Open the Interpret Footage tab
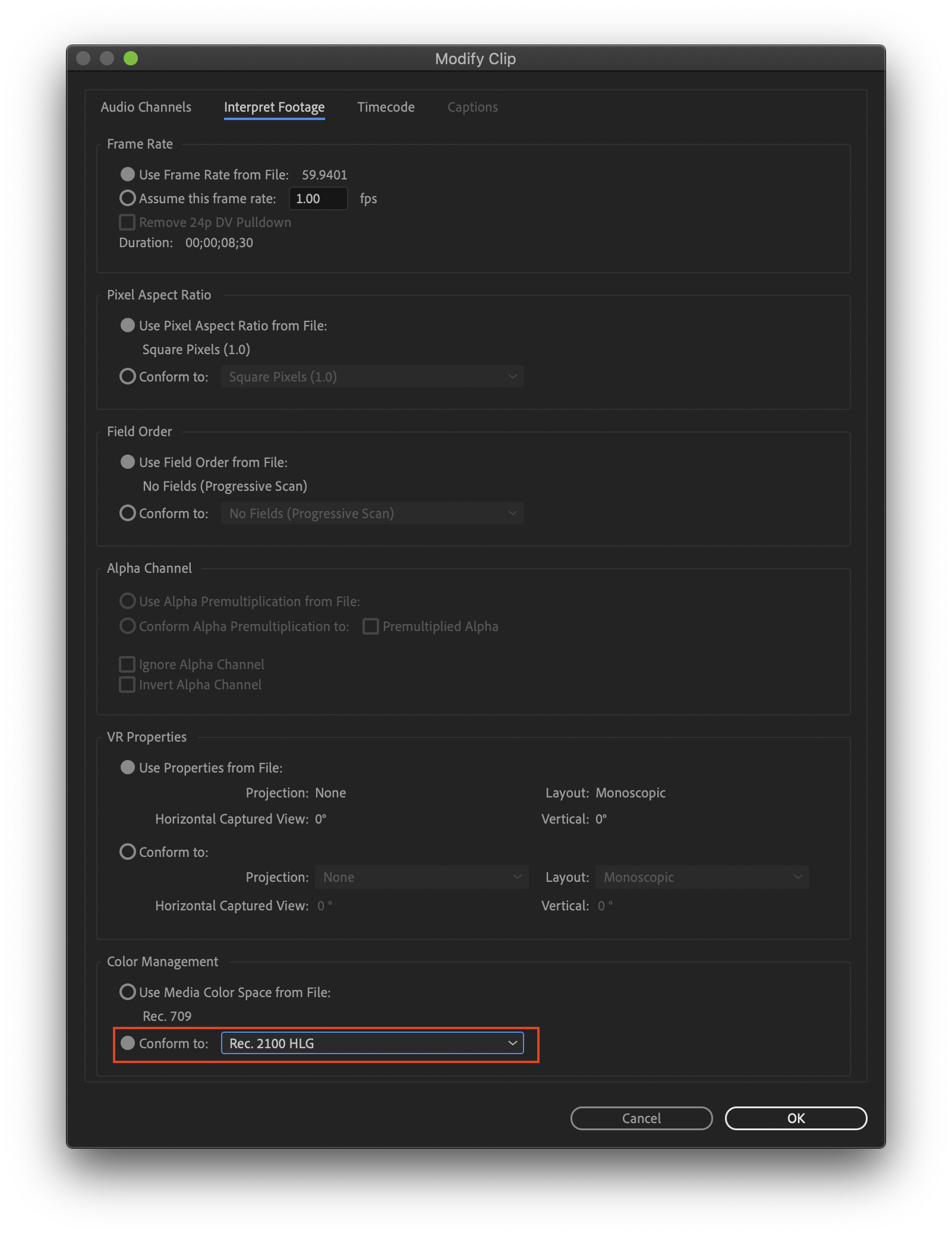This screenshot has height=1236, width=952. pos(274,107)
